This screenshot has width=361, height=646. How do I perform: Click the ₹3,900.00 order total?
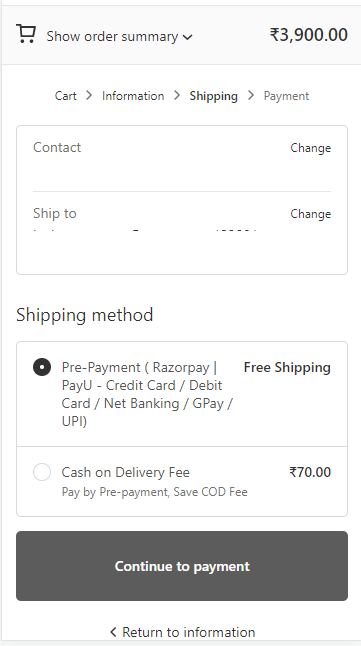click(309, 35)
